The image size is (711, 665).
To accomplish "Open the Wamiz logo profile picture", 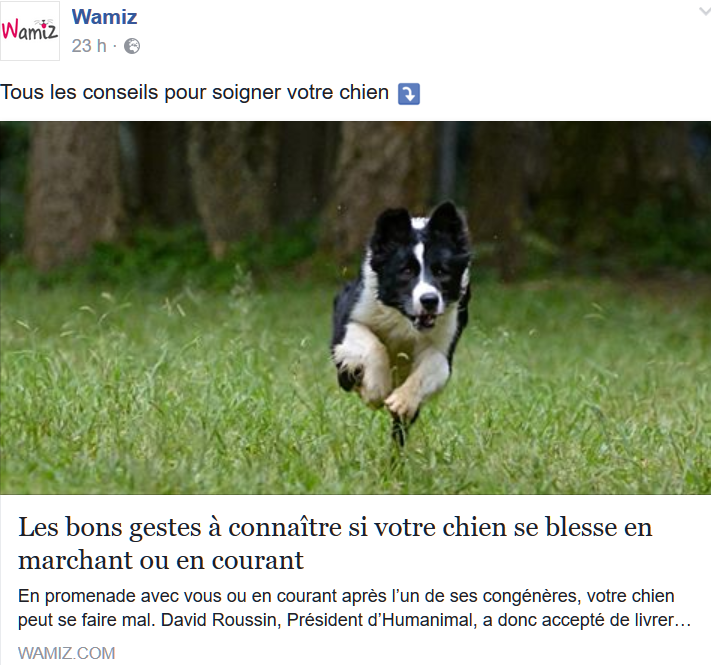I will [x=30, y=31].
